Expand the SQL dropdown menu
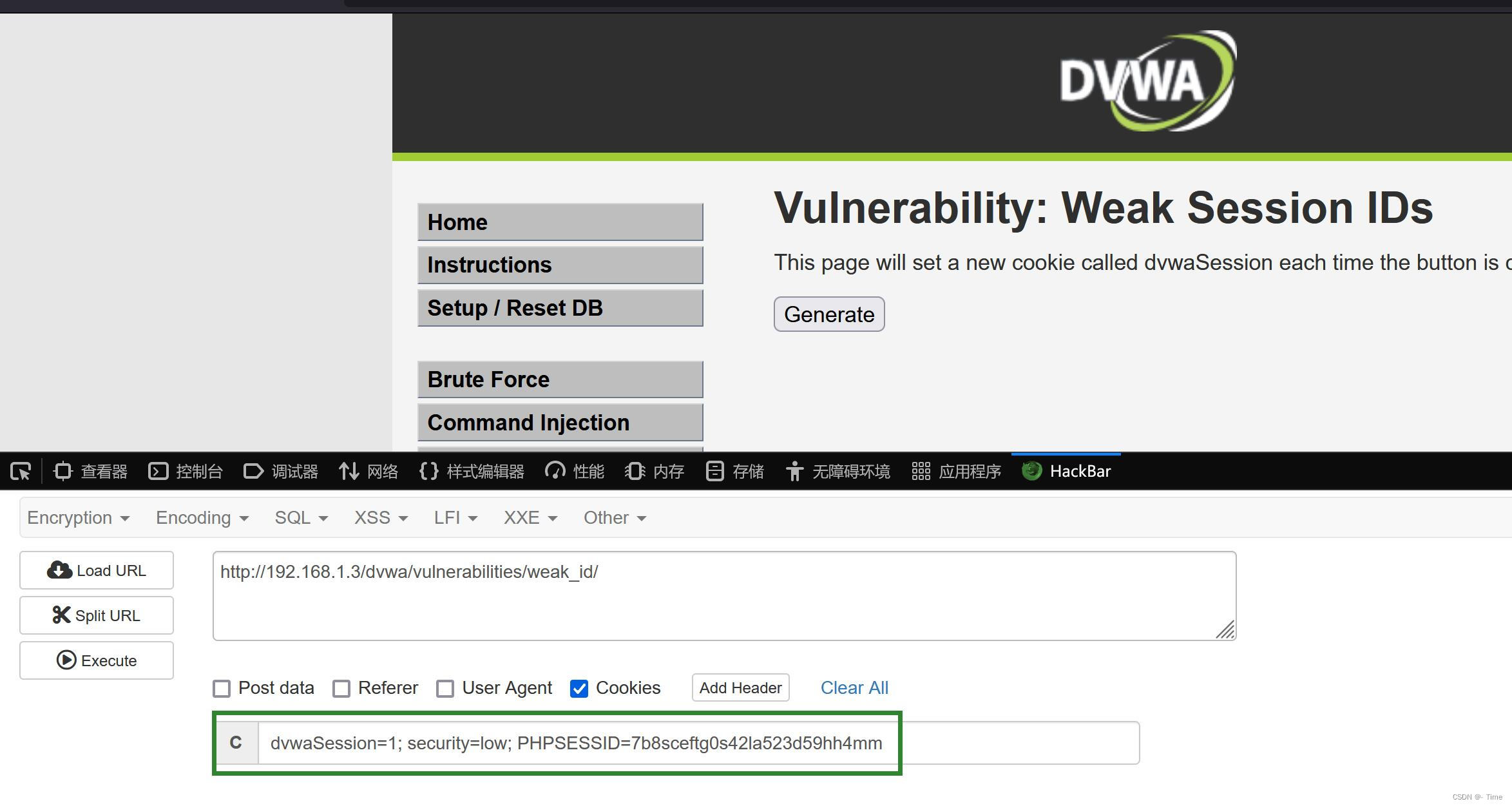 coord(301,518)
